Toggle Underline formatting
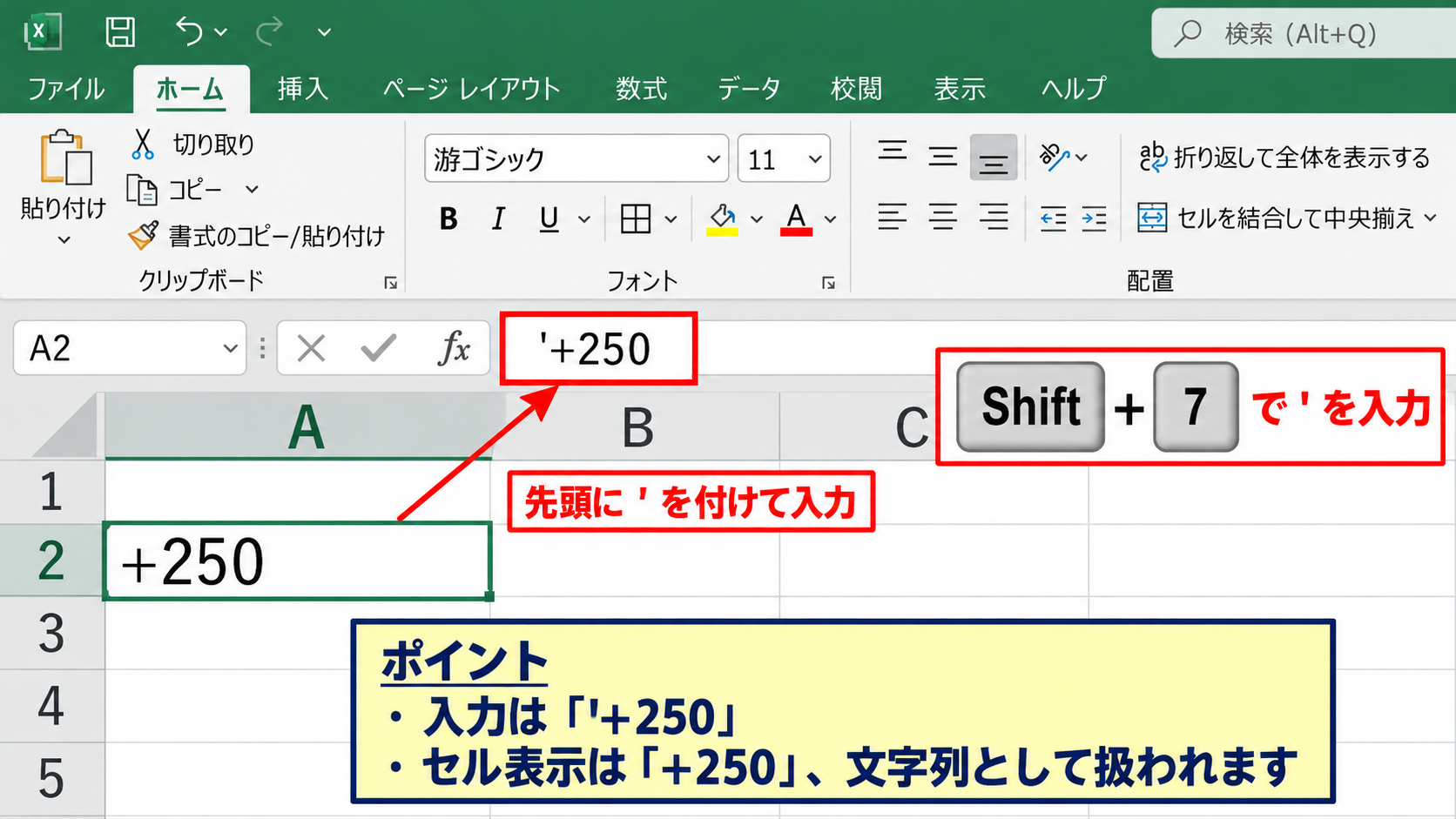The image size is (1456, 819). tap(549, 219)
